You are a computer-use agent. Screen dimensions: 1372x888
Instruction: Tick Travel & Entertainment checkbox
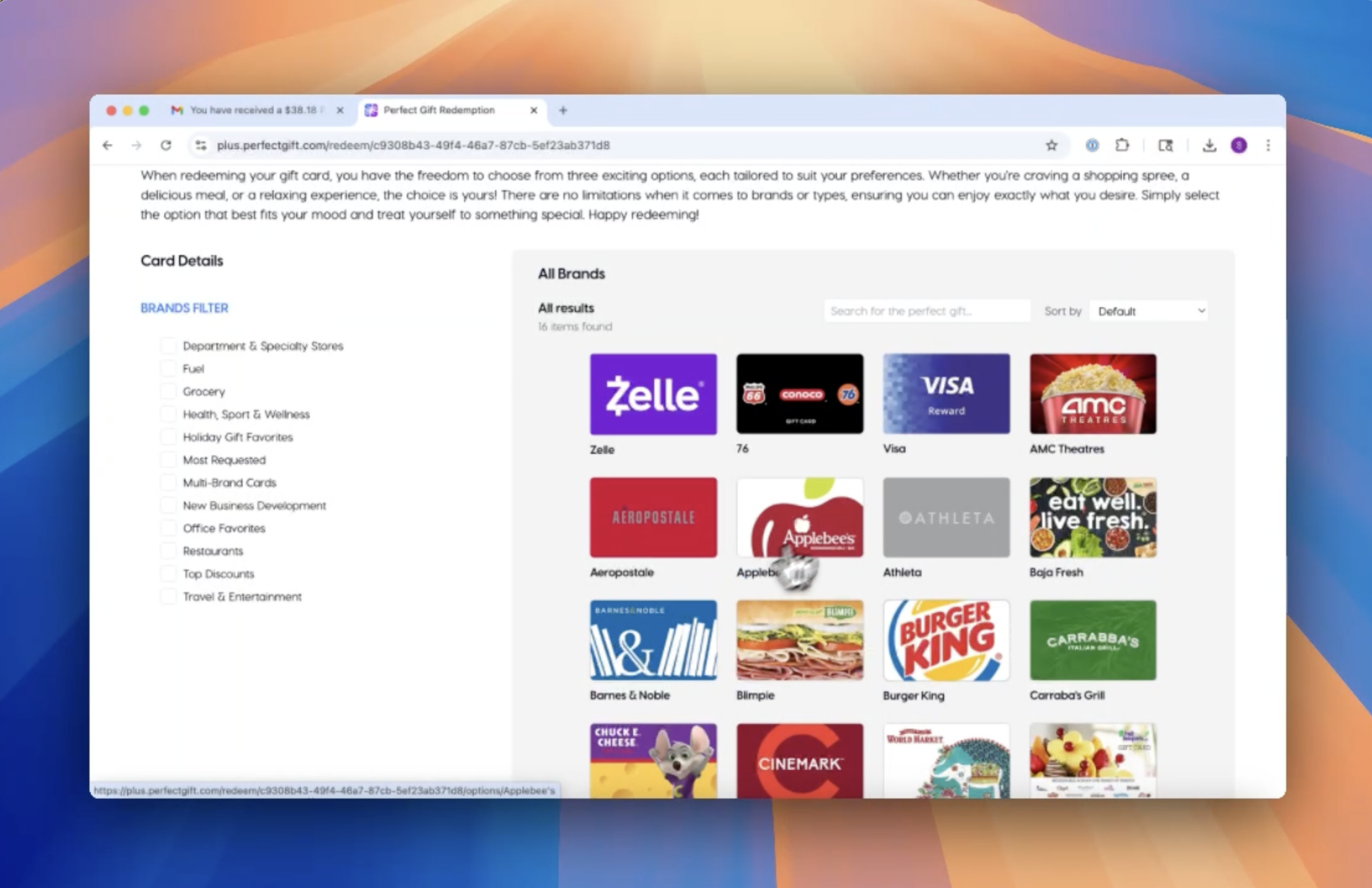[x=168, y=596]
